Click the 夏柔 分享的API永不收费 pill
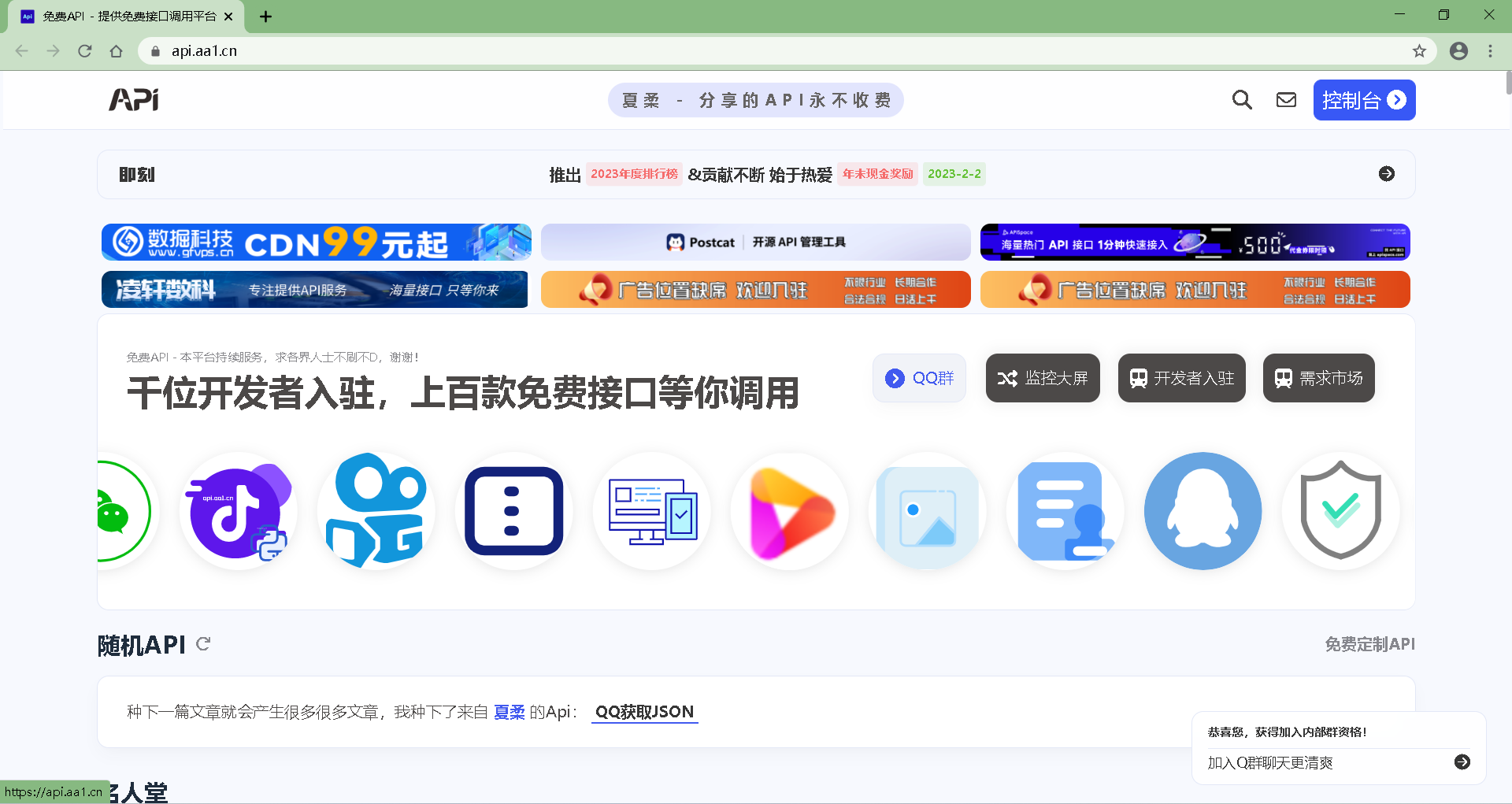The image size is (1512, 804). coord(756,100)
